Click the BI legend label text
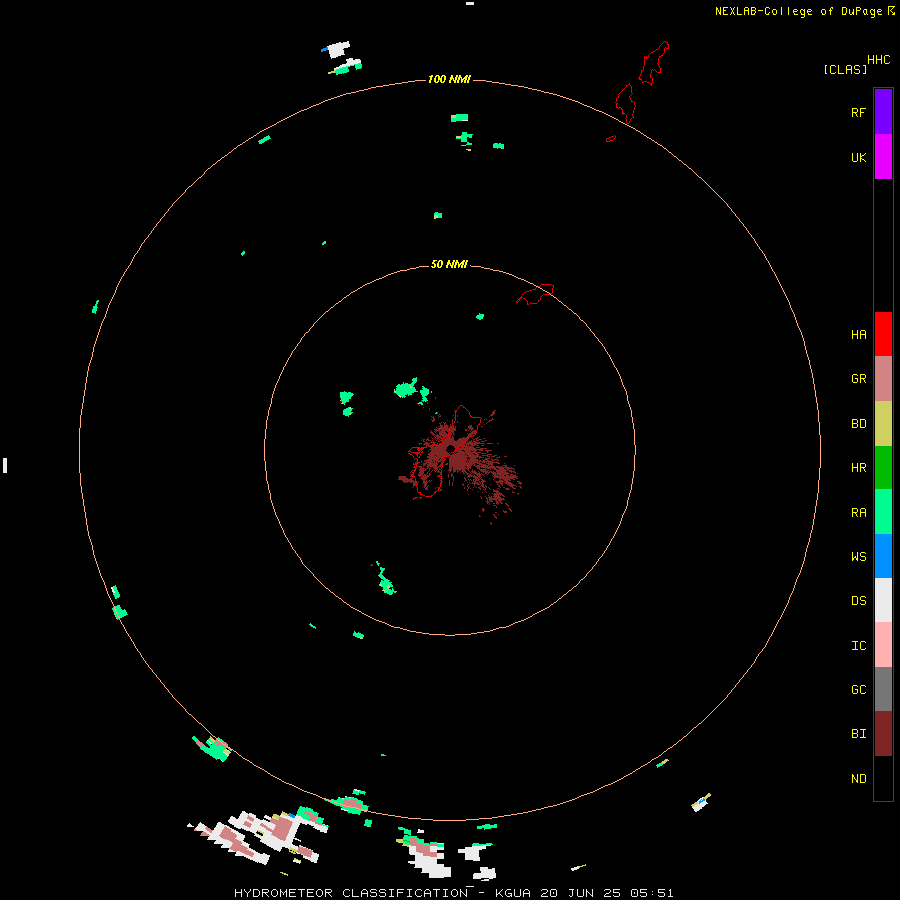 coord(858,734)
